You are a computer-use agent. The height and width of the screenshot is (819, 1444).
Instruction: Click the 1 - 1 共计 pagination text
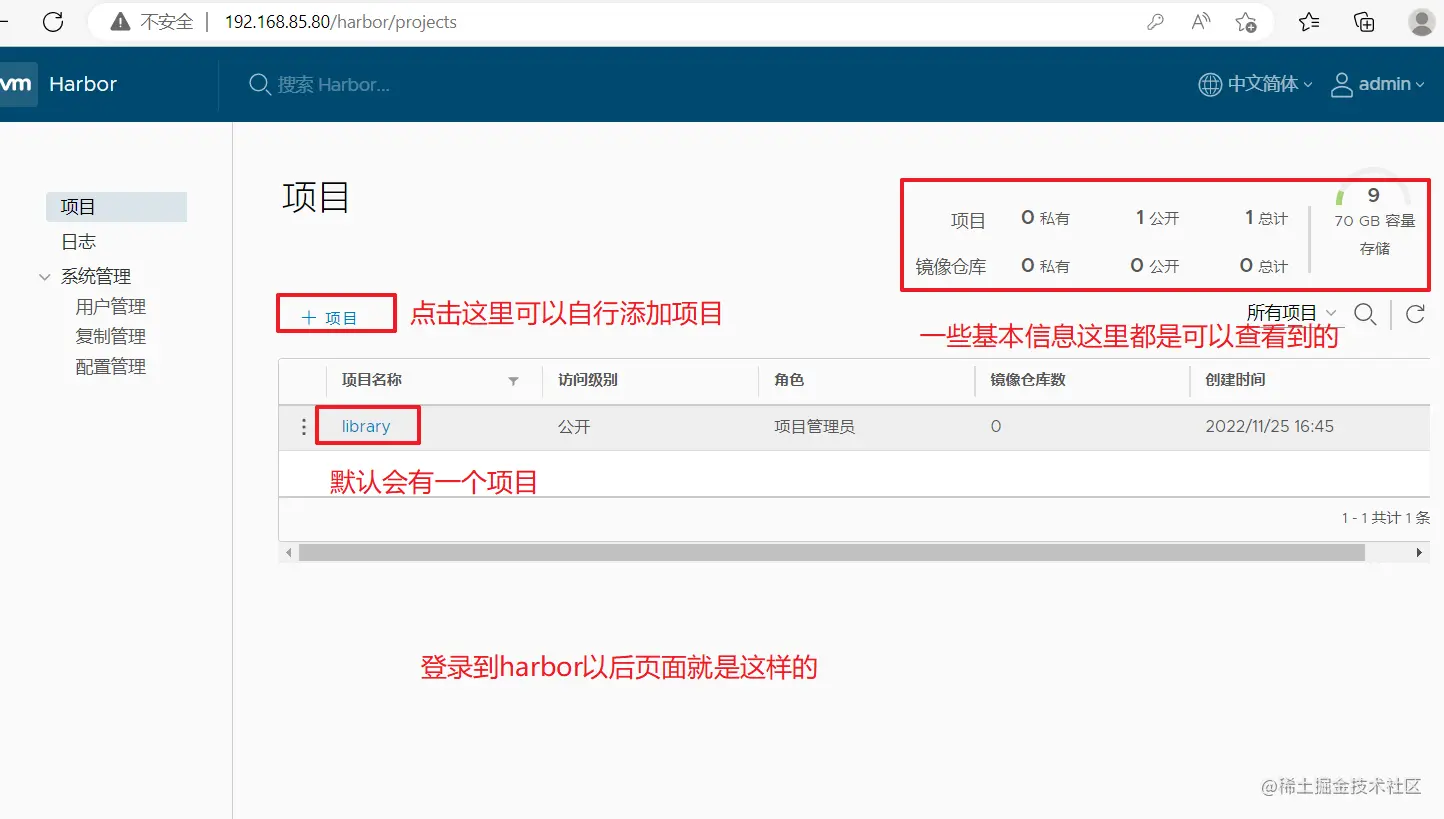(1386, 518)
